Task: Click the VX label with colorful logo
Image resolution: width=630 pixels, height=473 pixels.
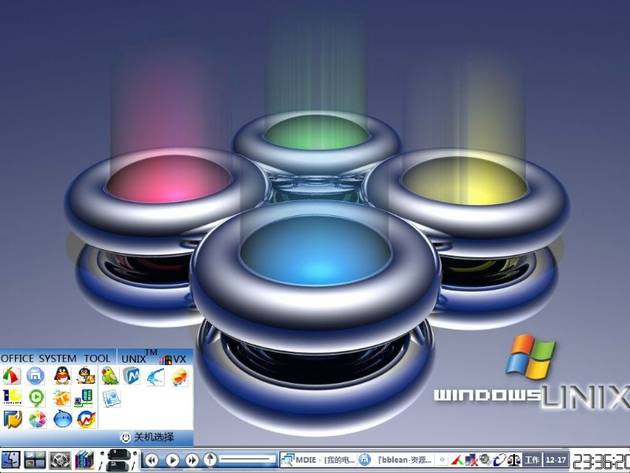Action: point(174,359)
